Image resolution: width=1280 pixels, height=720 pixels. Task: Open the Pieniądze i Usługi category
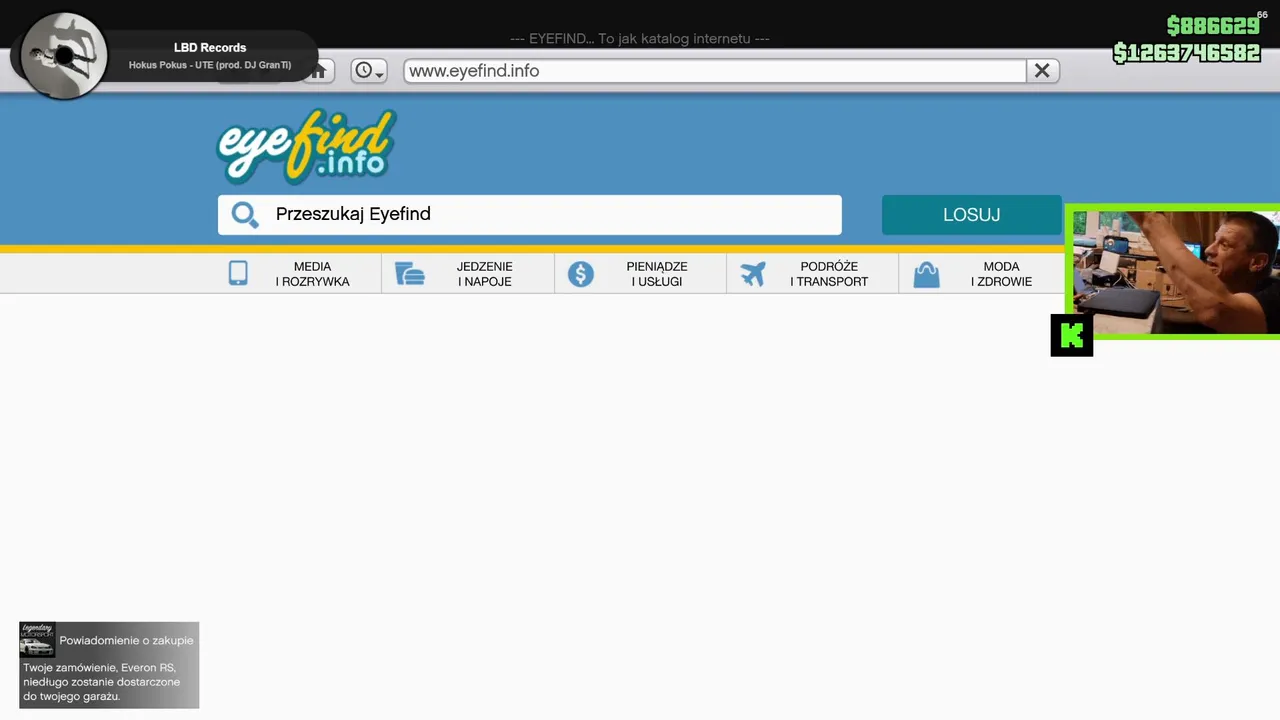click(641, 274)
